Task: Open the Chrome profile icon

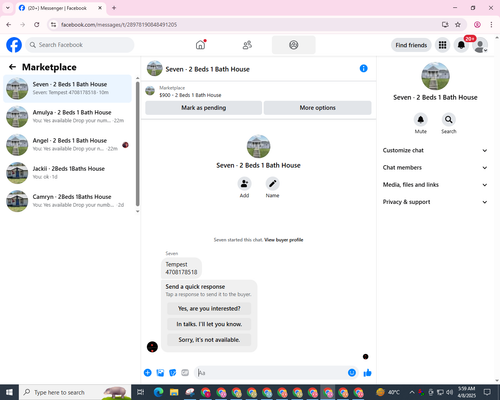Action: click(x=477, y=25)
